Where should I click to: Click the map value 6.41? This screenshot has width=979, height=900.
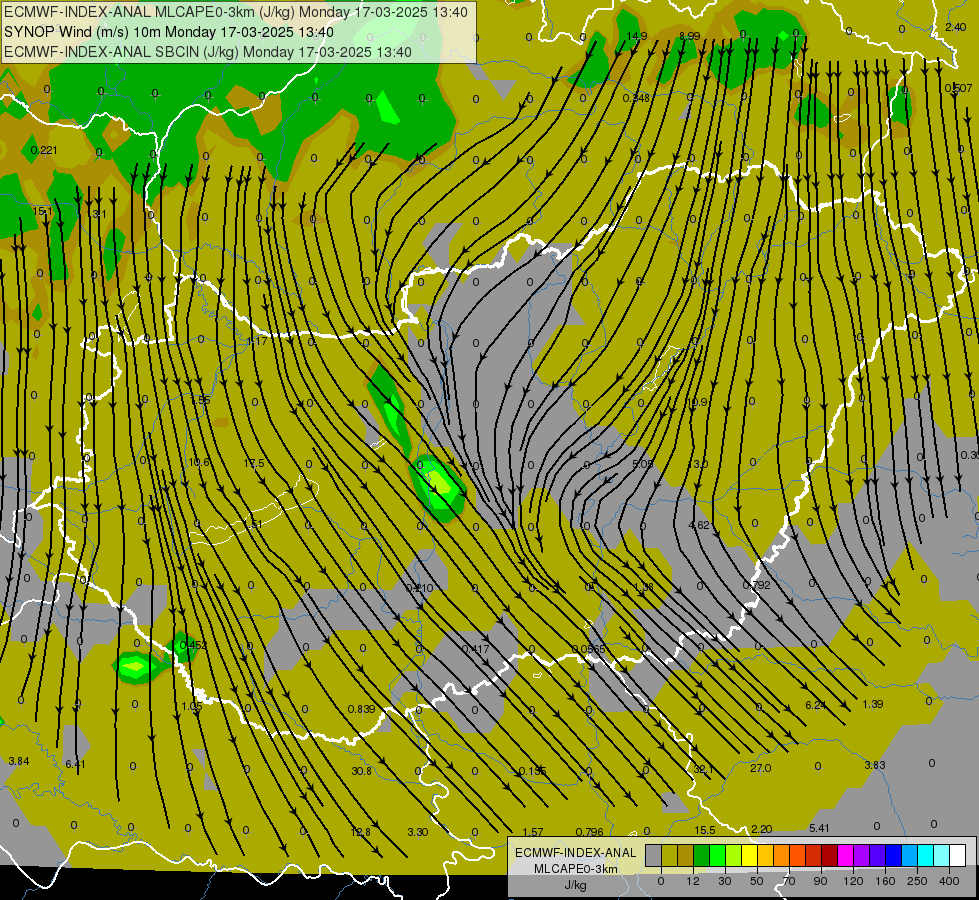pyautogui.click(x=76, y=764)
